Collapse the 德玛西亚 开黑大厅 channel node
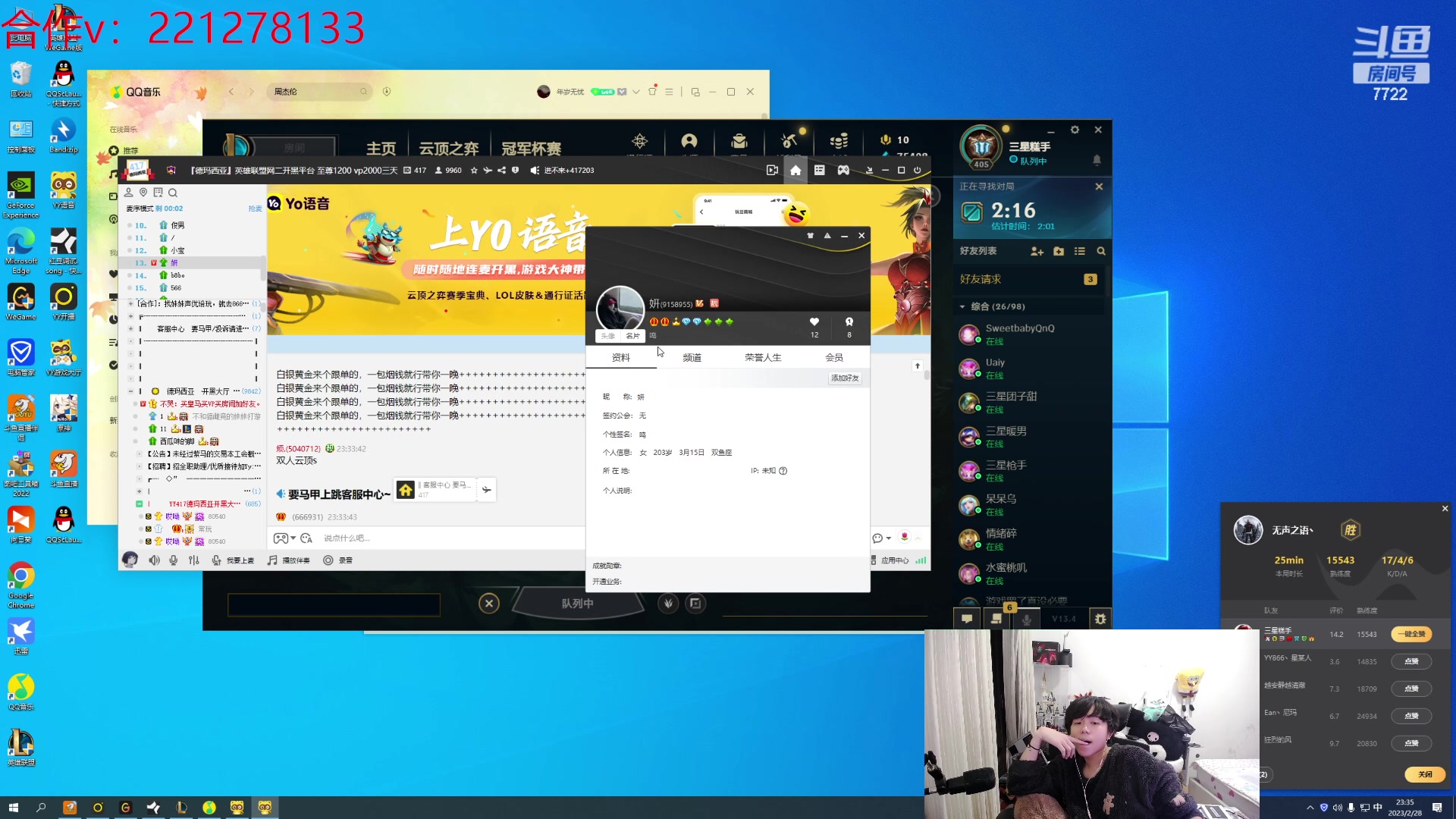The height and width of the screenshot is (819, 1456). pos(130,391)
